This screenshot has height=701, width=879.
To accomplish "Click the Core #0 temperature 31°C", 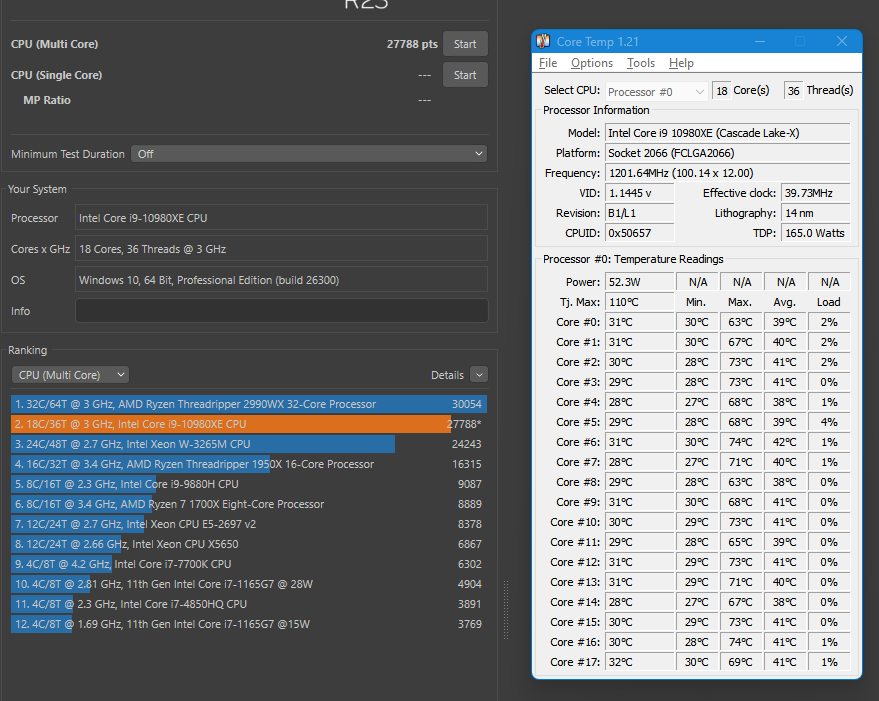I will [640, 322].
